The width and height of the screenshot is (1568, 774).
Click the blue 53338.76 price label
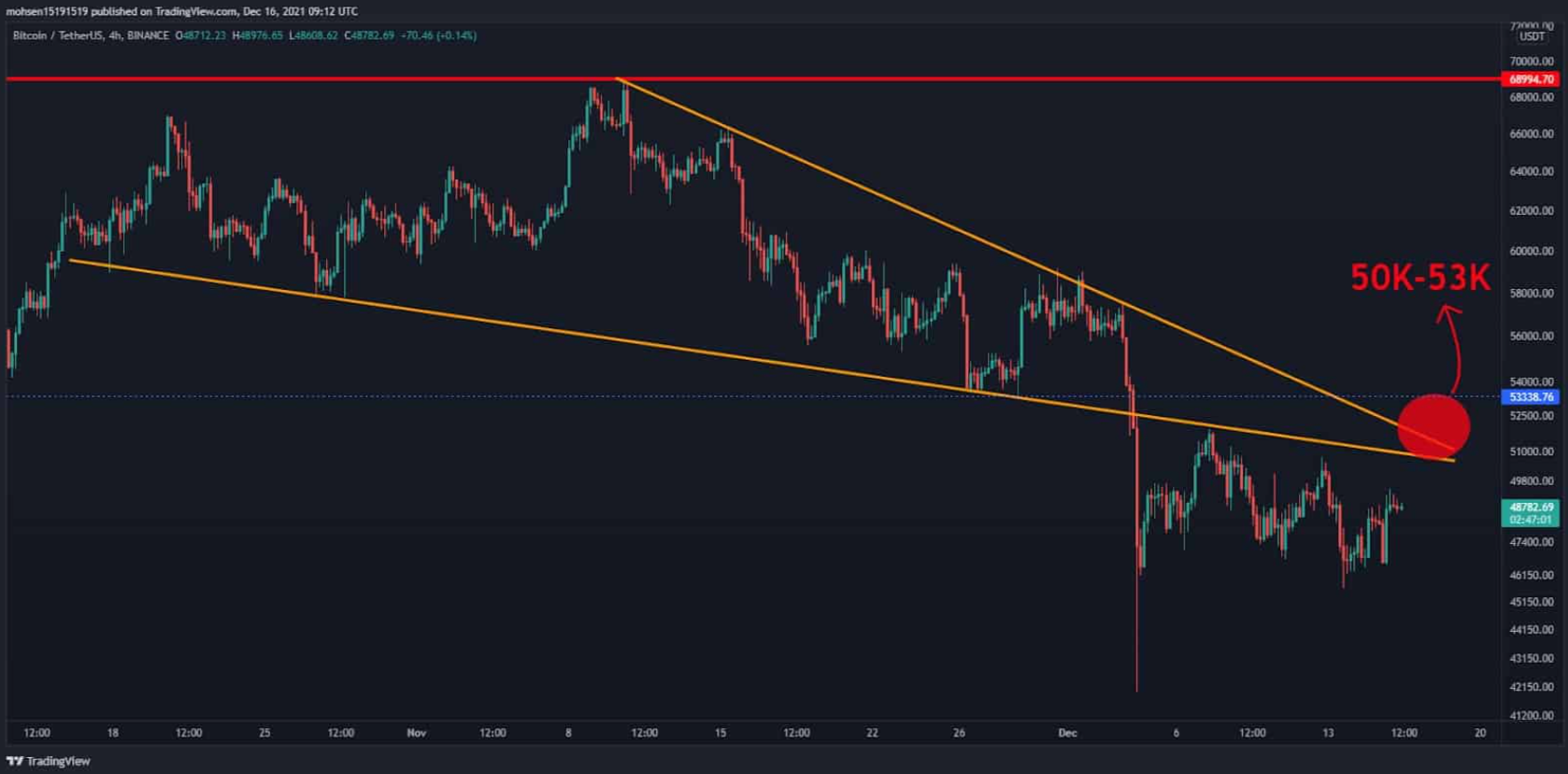1532,397
